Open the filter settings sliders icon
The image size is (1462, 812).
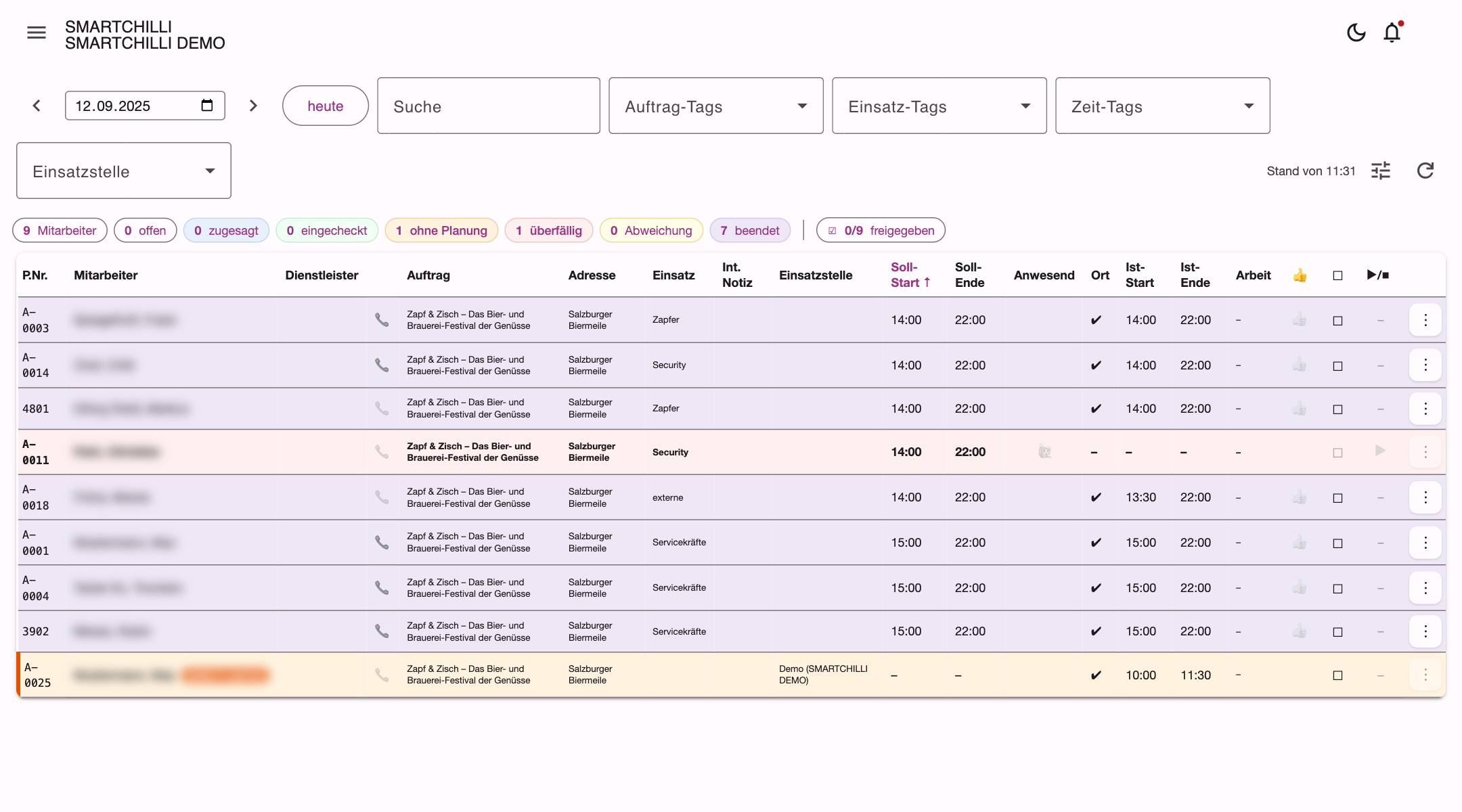(1381, 171)
